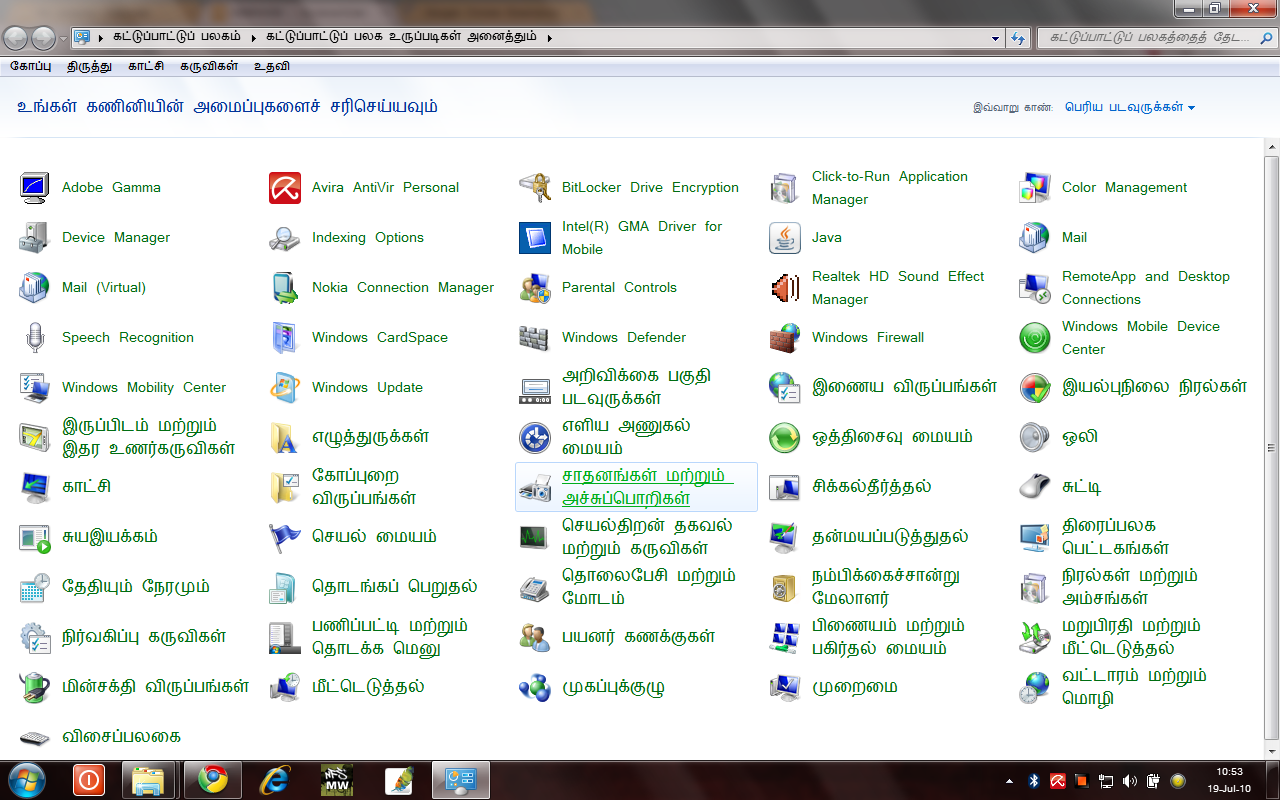Screen dimensions: 1280x800
Task: Click the refresh button beside address bar
Action: click(1018, 38)
